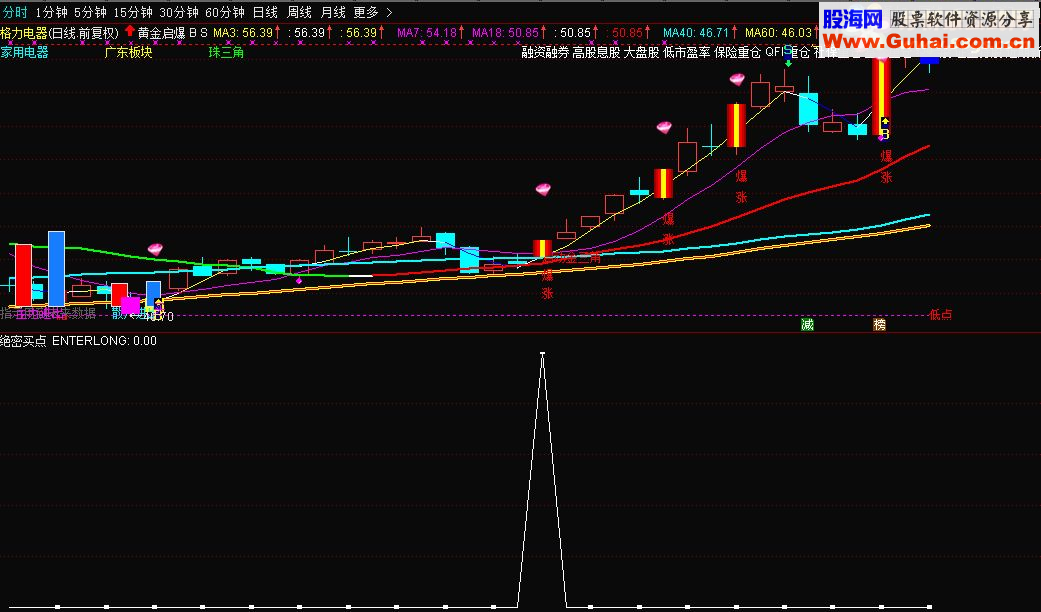Open the 低市盈率 concept tag
1041x612 pixels.
click(686, 52)
